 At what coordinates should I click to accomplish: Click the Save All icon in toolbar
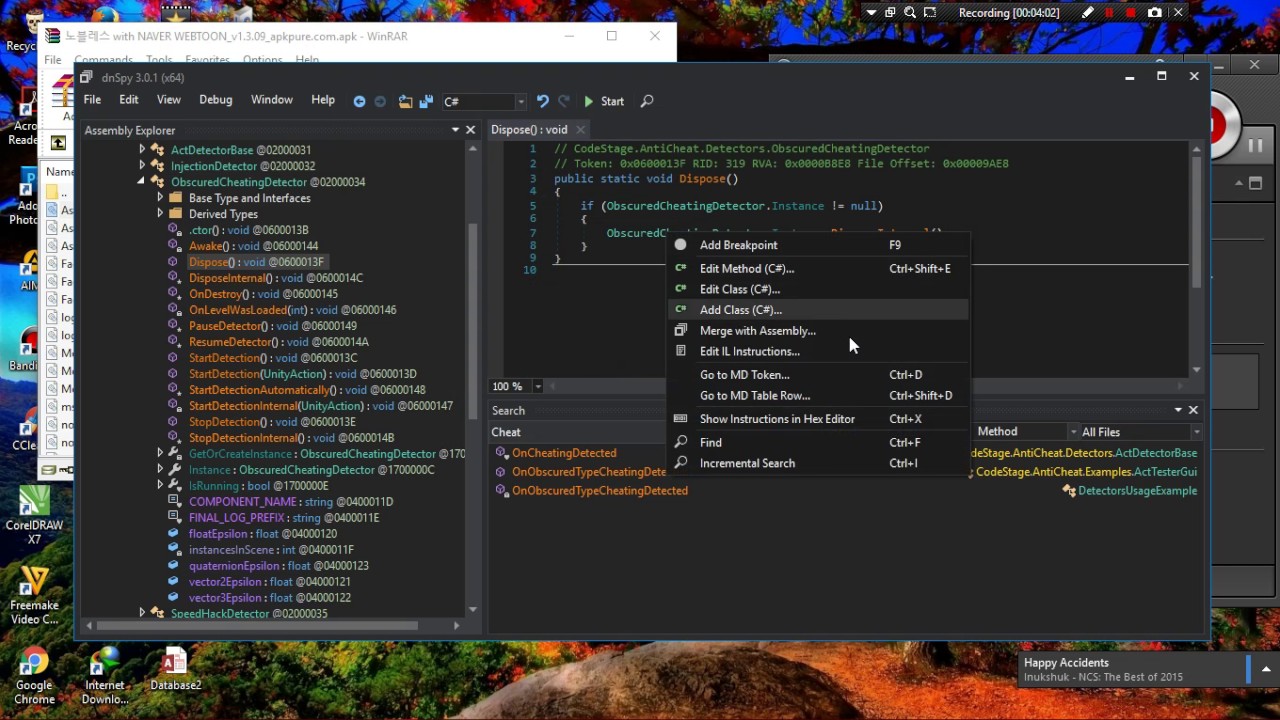point(426,101)
